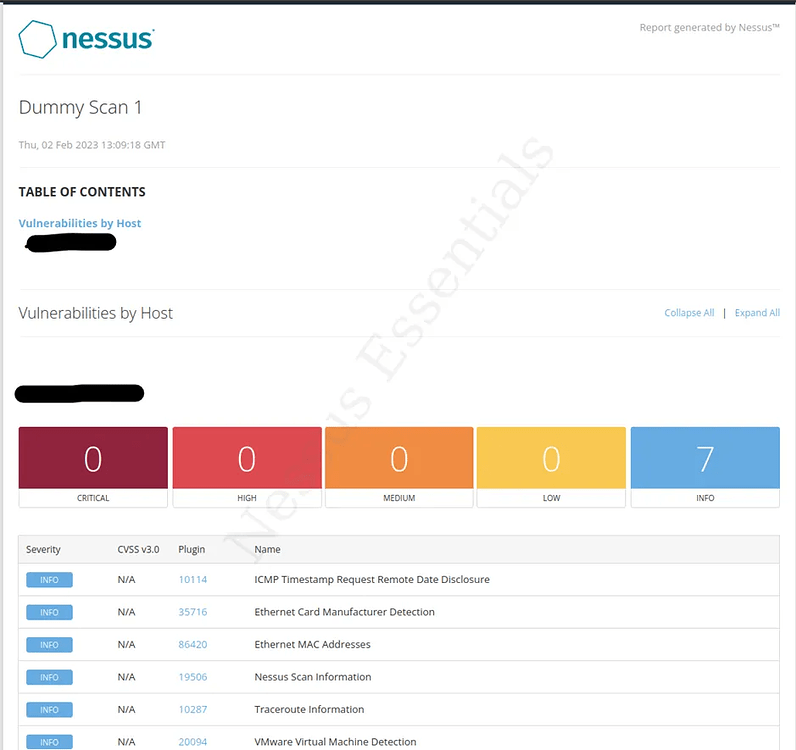Open plugin 20094 link

[x=193, y=742]
